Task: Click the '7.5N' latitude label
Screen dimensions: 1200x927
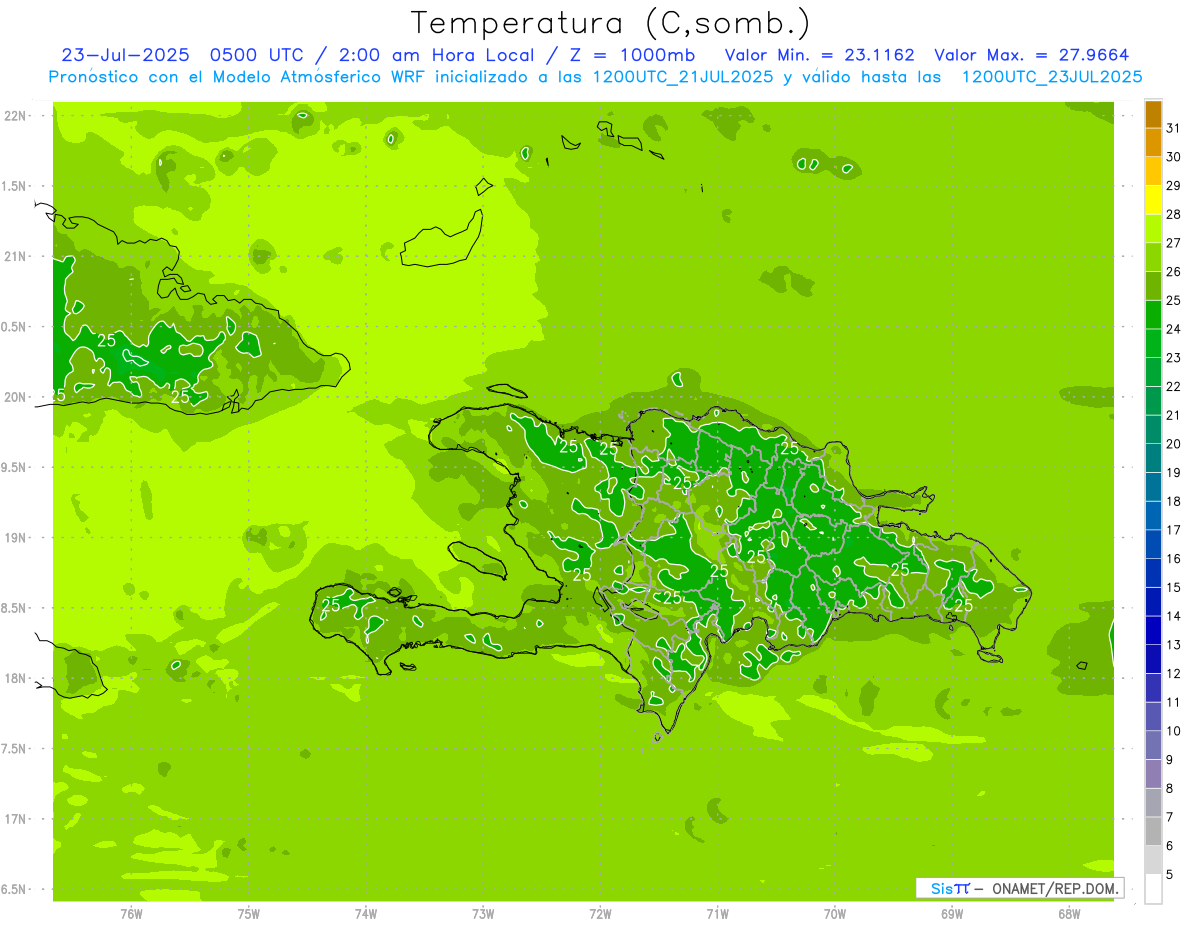Action: tap(15, 748)
